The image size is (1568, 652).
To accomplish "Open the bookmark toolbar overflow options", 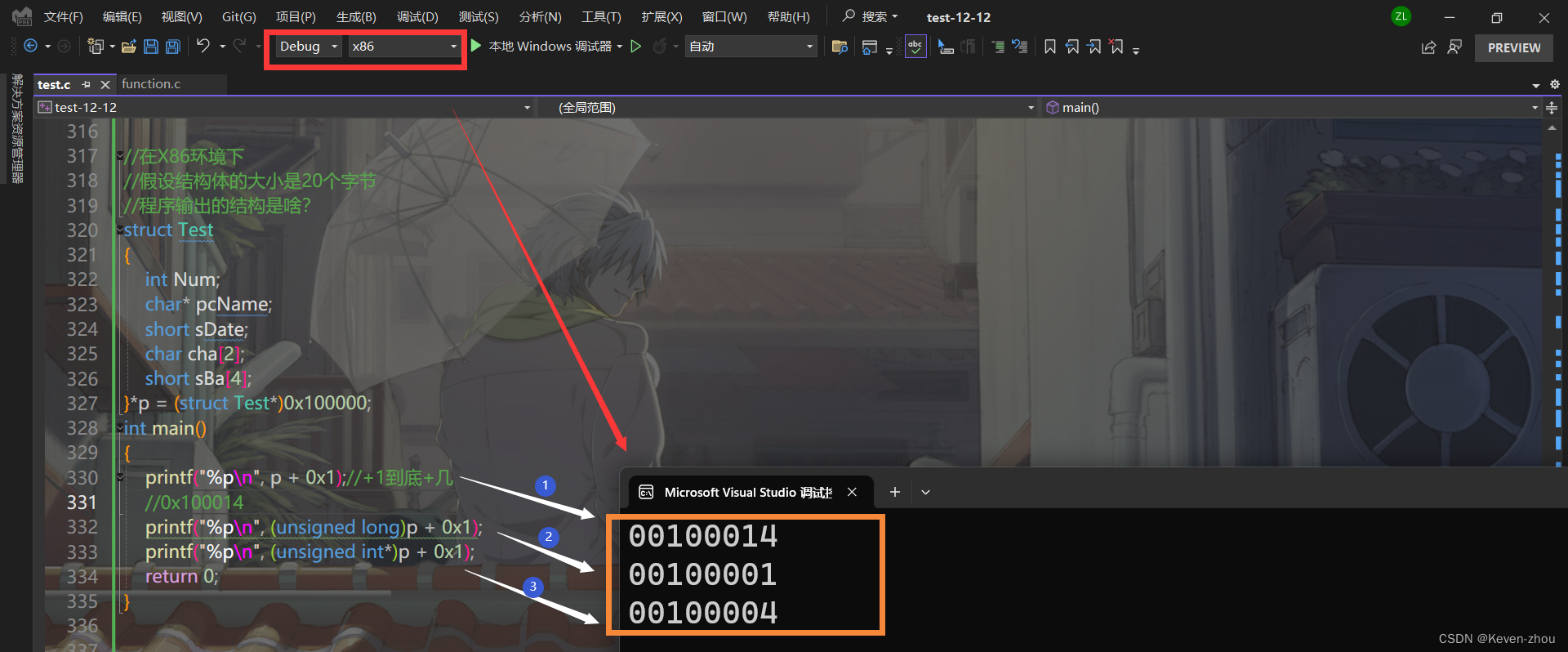I will tap(1136, 50).
